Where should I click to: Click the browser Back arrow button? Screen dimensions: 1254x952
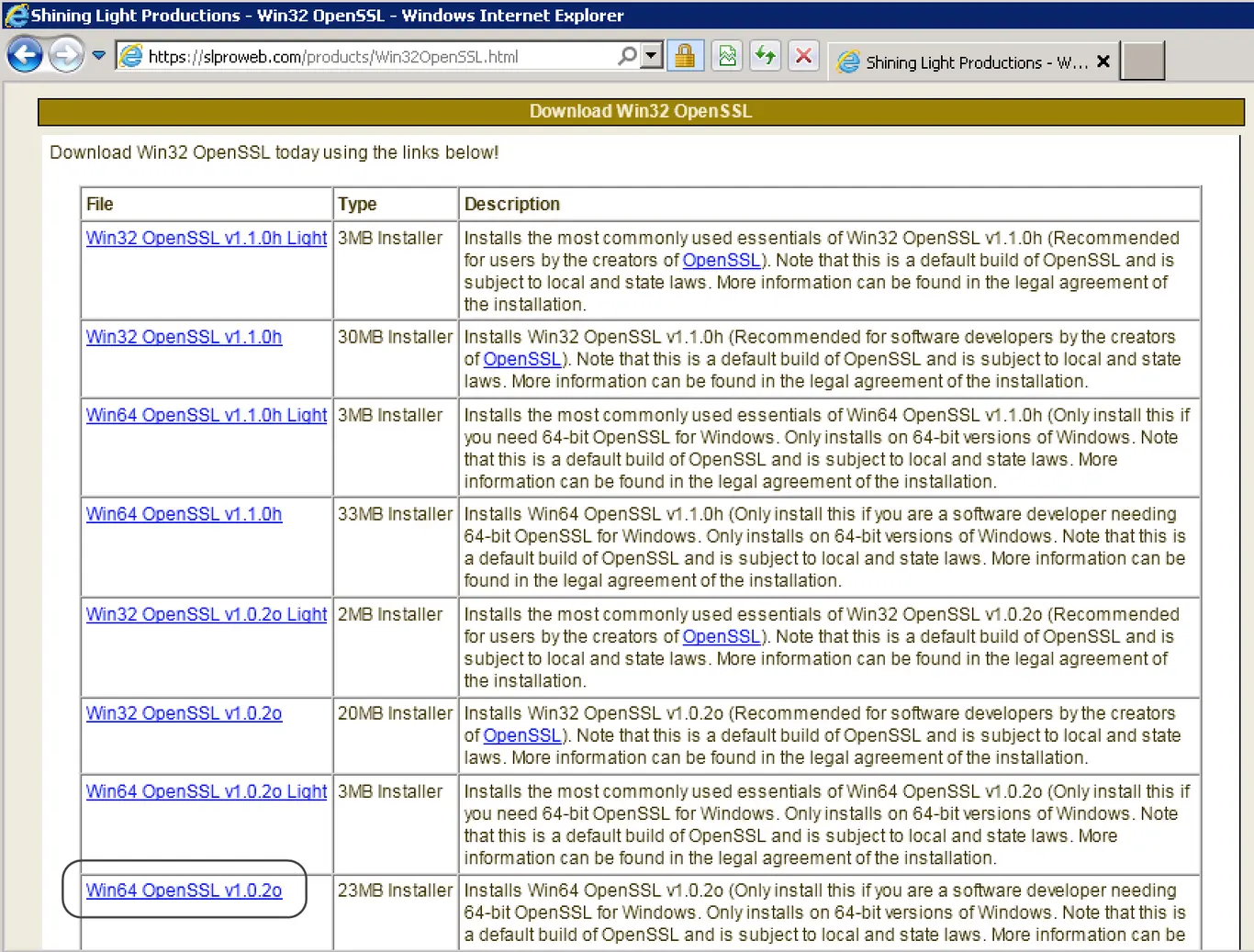[x=25, y=55]
